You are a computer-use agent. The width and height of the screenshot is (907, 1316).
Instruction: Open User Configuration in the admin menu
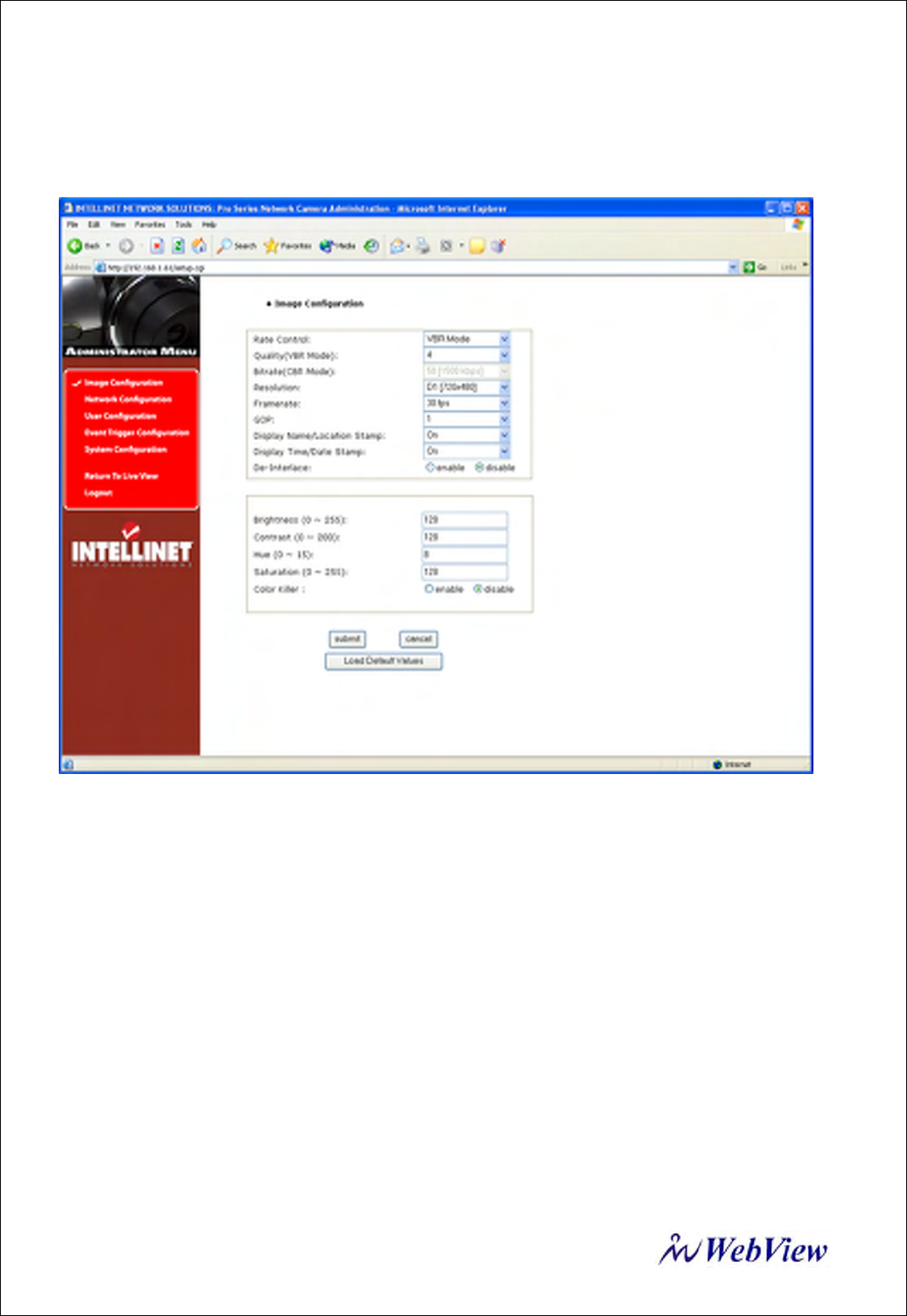pyautogui.click(x=120, y=416)
